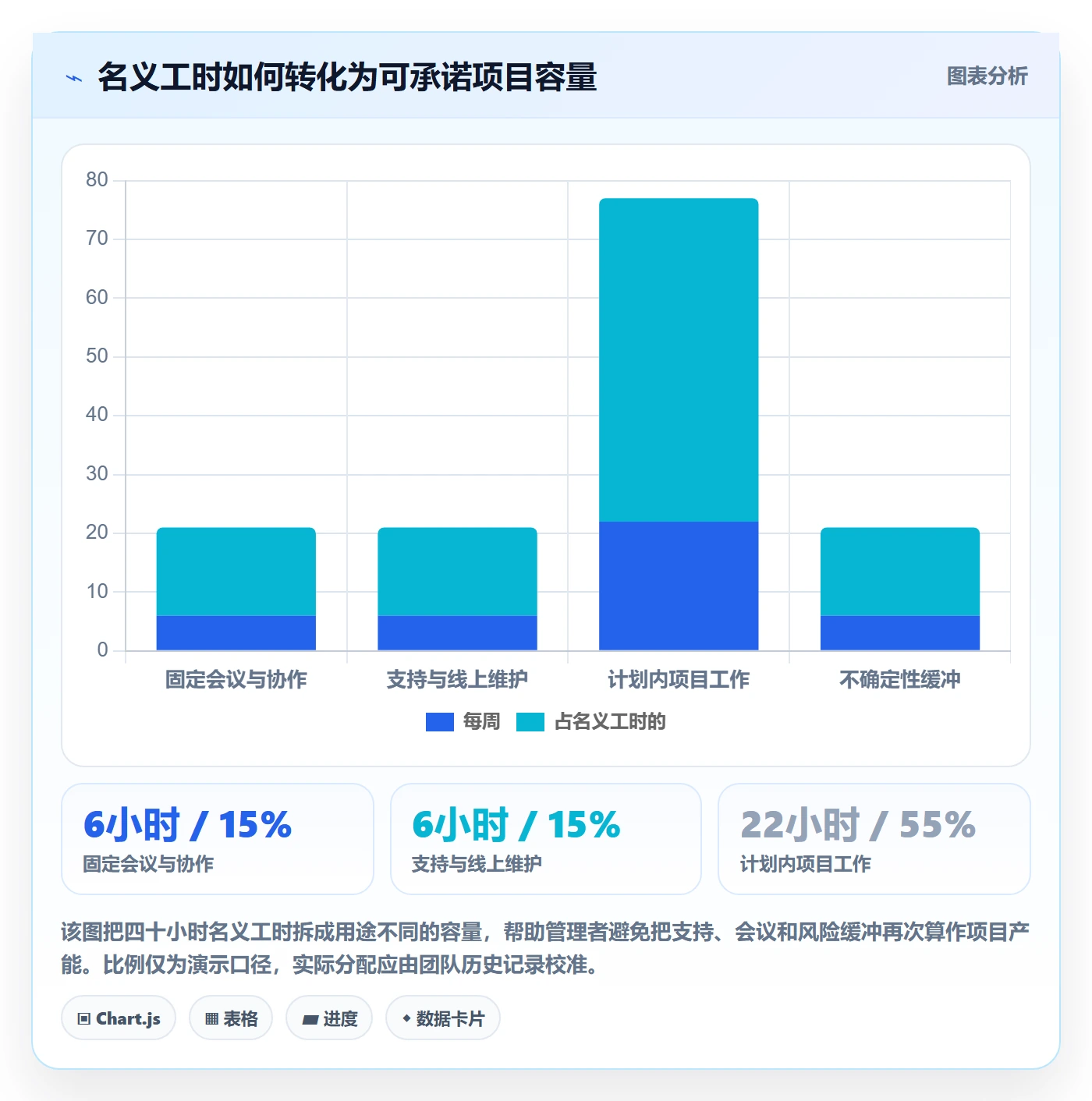Click the blue segment of 支持与线上维护 bar
Image resolution: width=1092 pixels, height=1101 pixels.
click(x=458, y=633)
